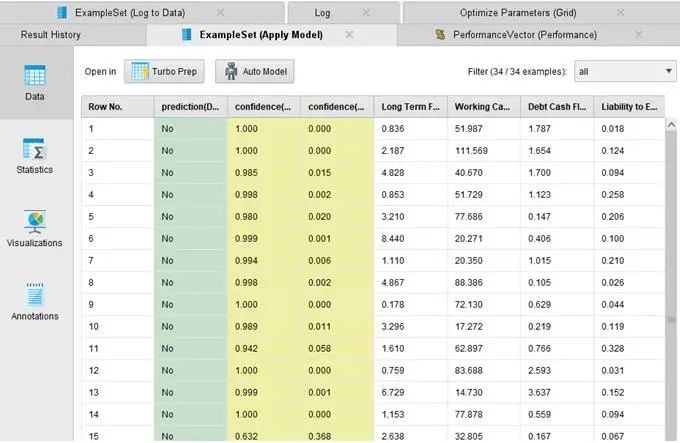
Task: Open the Visualizations pie chart icon
Action: 35,222
